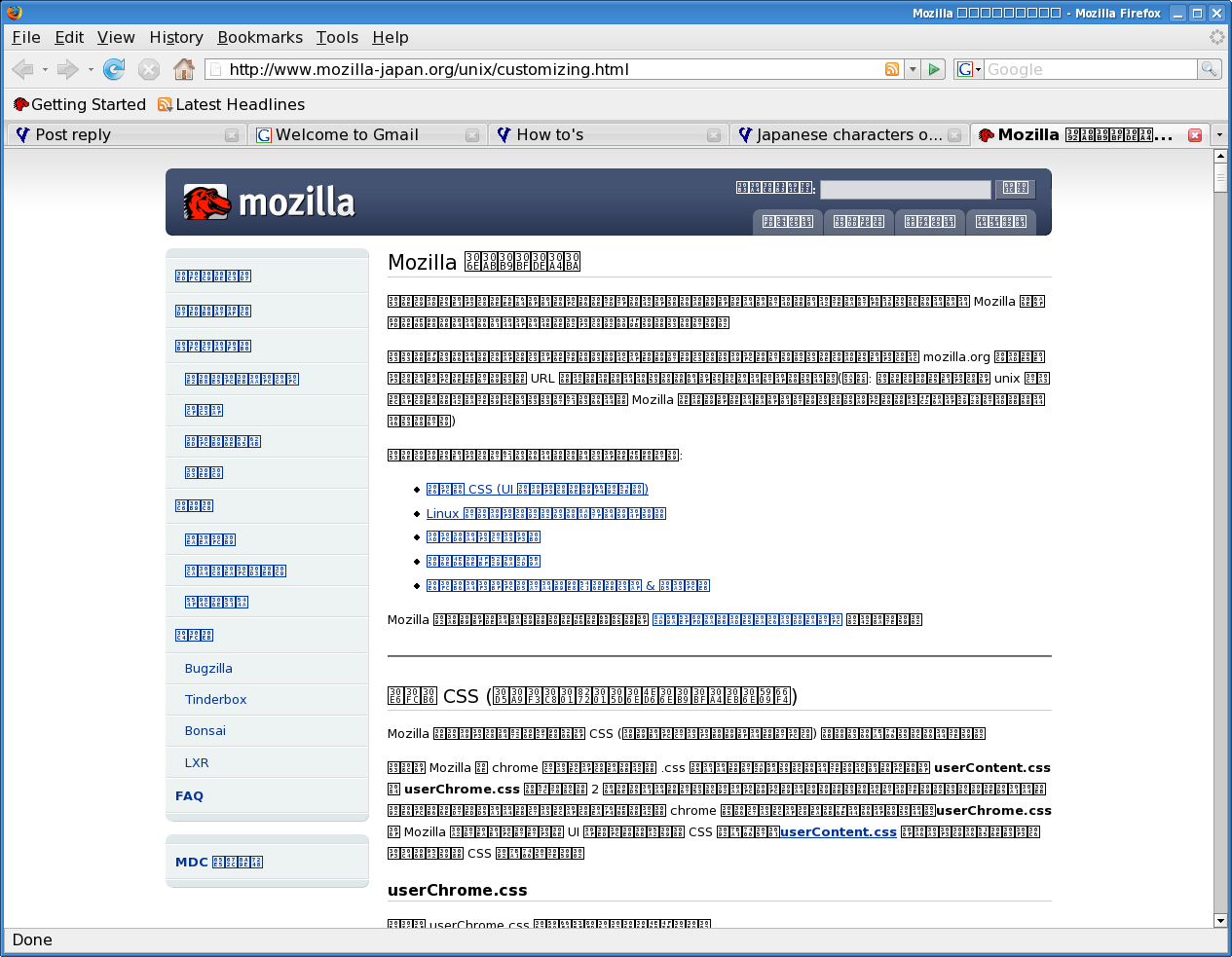
Task: Click the URL address bar field
Action: coord(554,69)
